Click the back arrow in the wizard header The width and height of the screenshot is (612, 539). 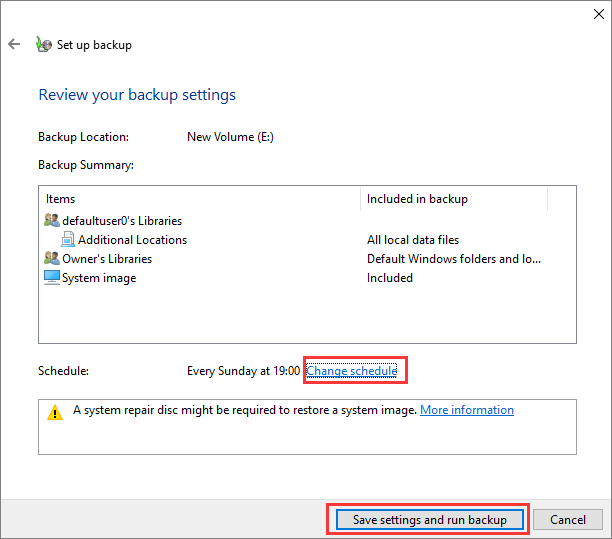(x=14, y=45)
